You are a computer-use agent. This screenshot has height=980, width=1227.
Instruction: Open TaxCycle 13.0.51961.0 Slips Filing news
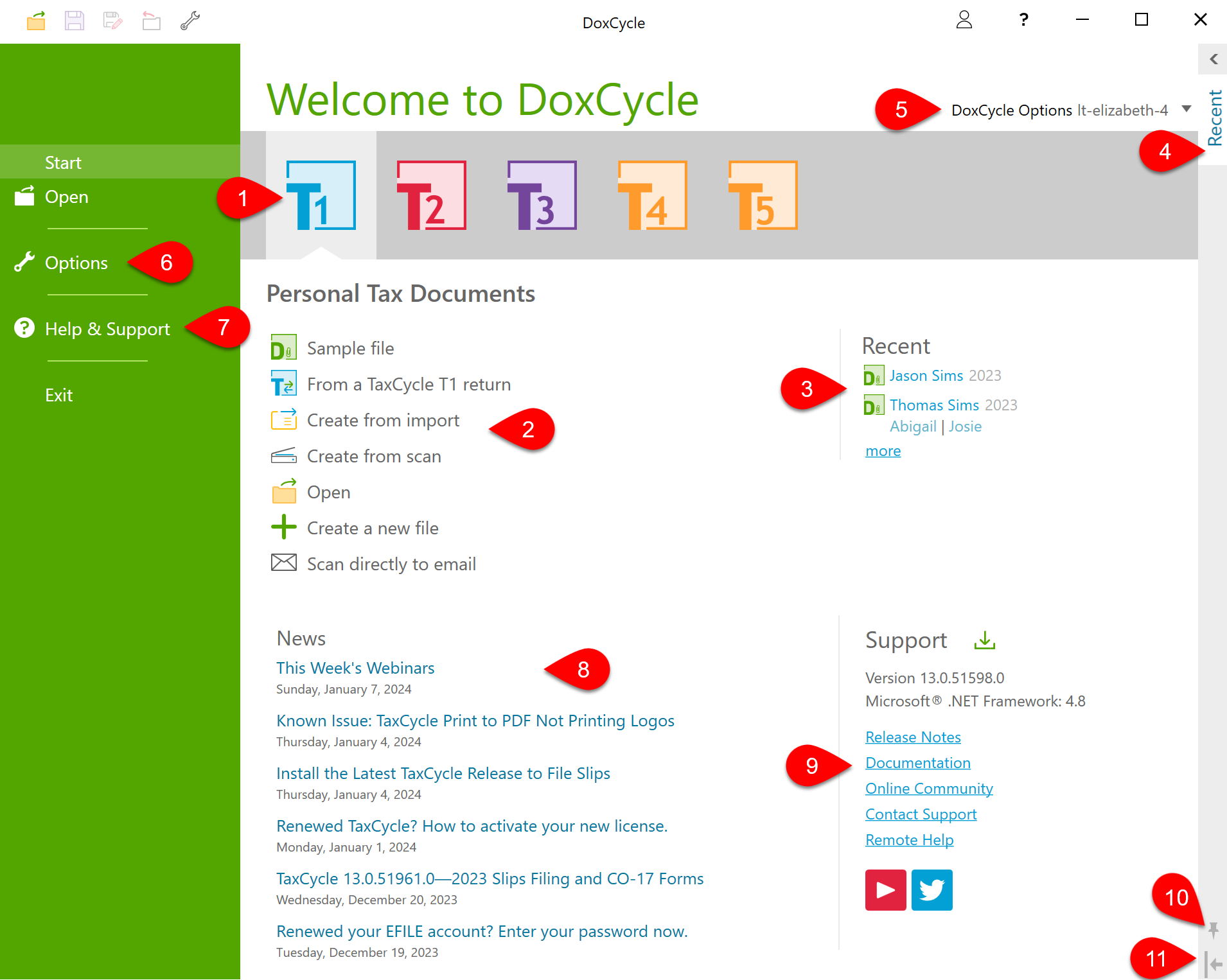coord(490,879)
